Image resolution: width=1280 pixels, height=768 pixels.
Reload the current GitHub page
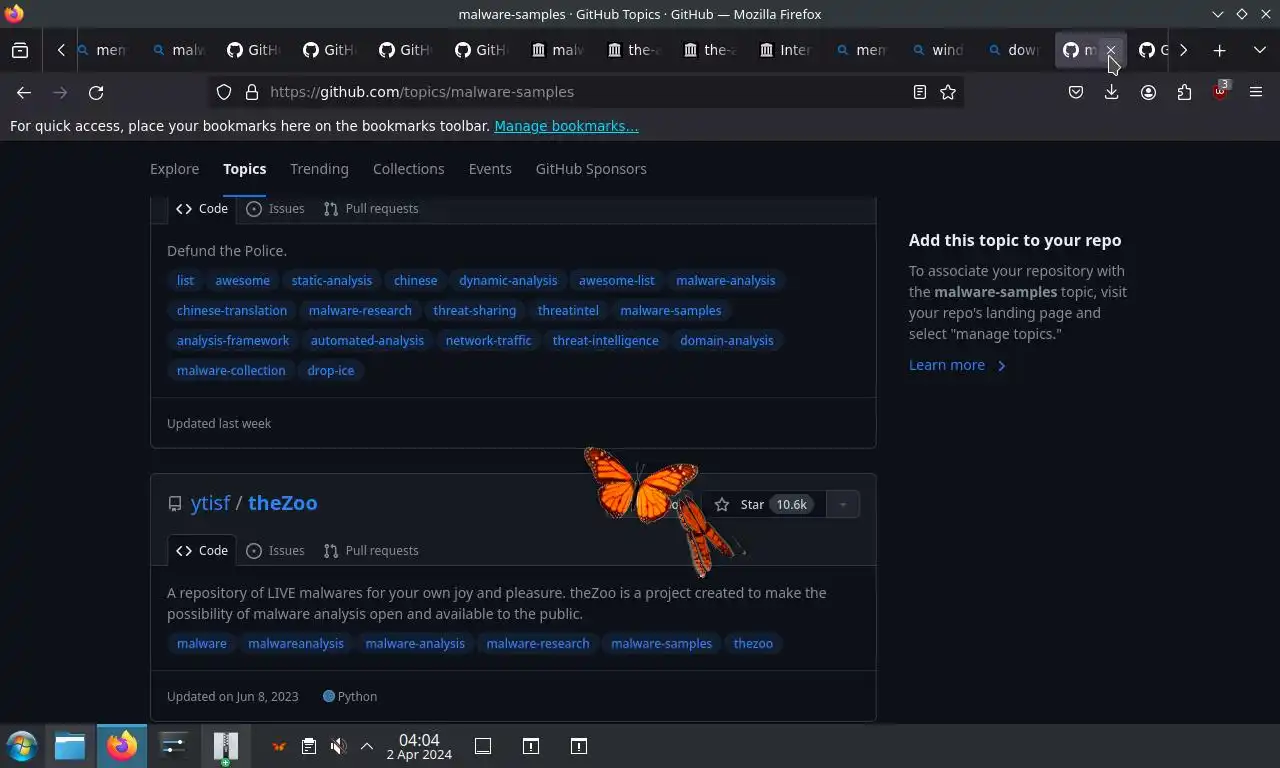click(96, 92)
